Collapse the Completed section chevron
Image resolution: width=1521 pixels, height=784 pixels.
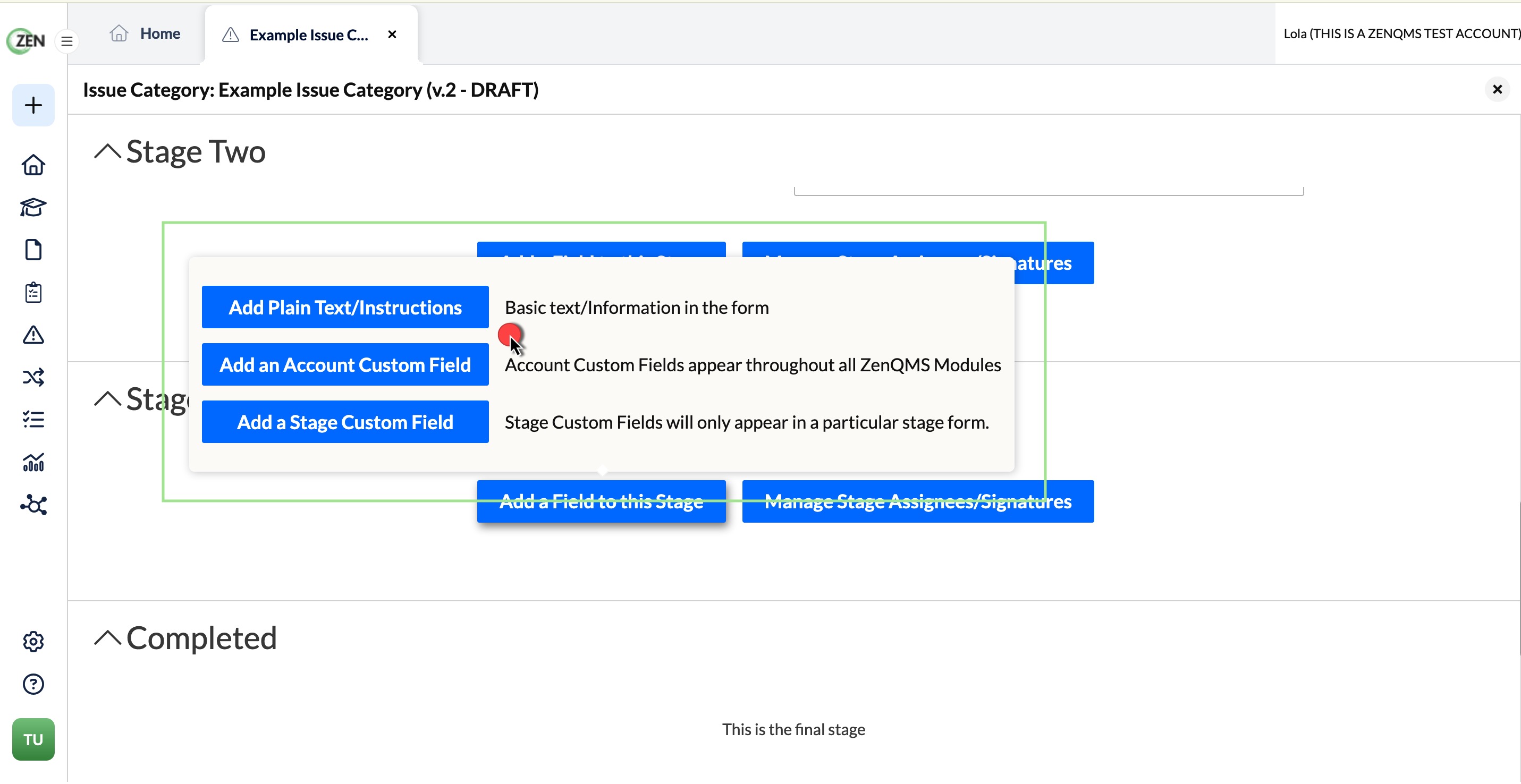pos(107,638)
